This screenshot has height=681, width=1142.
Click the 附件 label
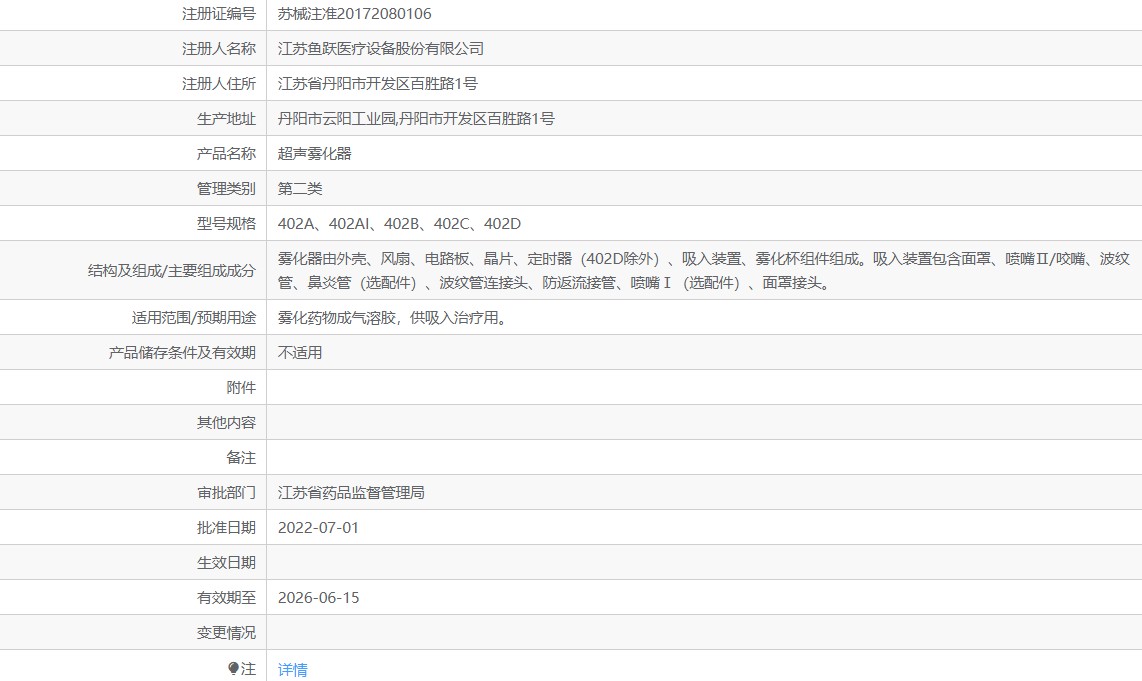241,387
